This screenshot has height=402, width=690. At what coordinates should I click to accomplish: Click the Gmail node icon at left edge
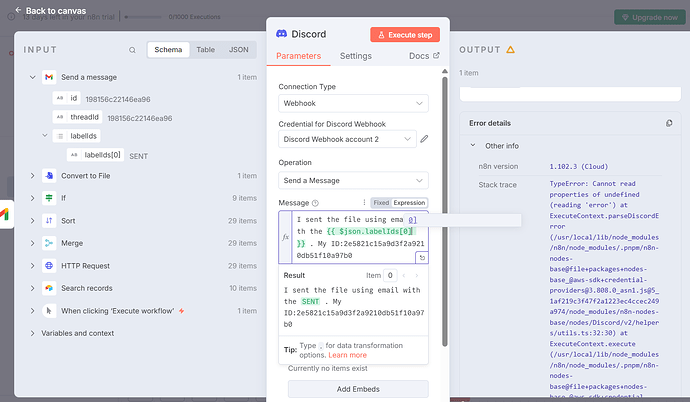tap(5, 215)
